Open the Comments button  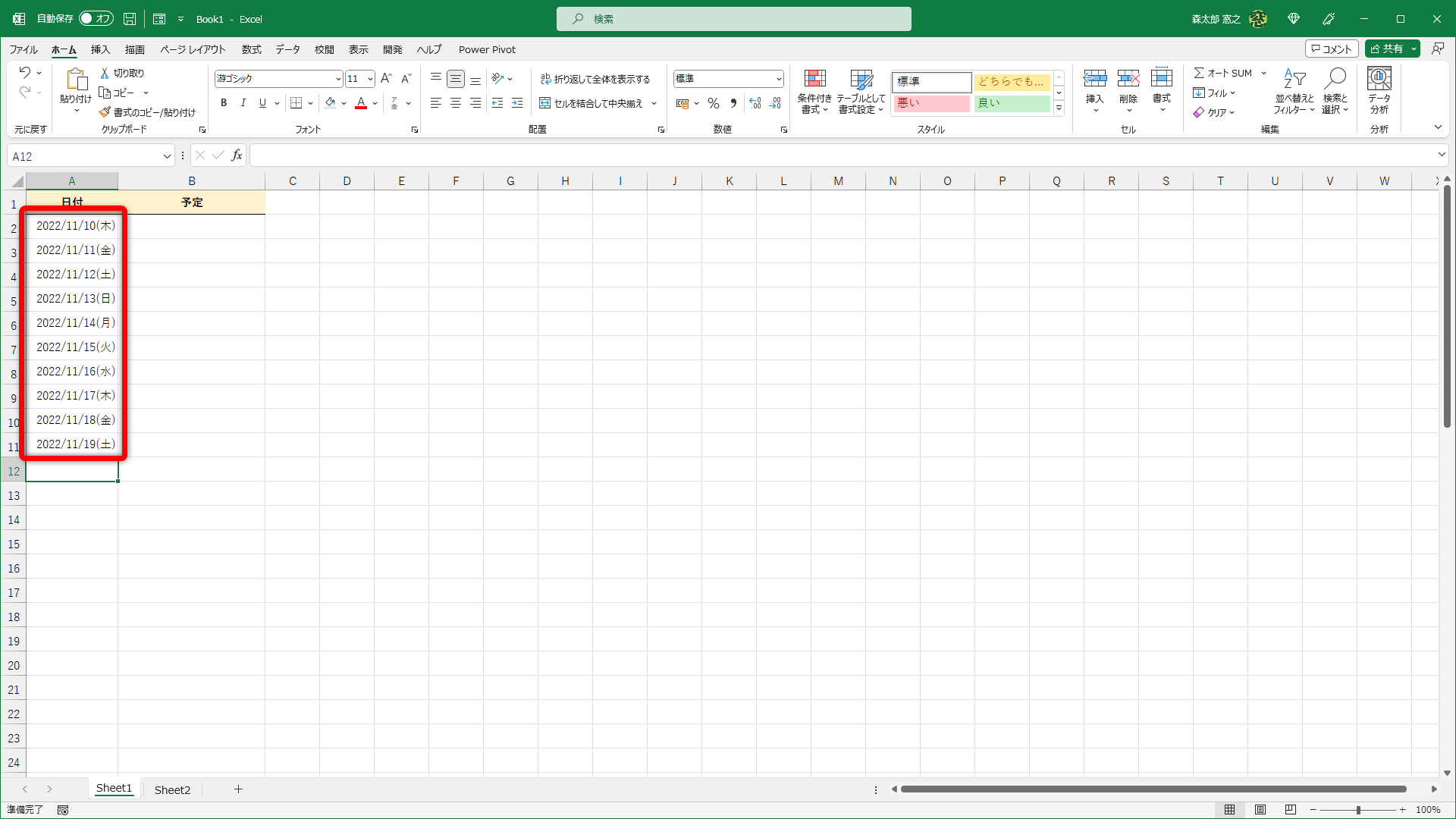1332,49
